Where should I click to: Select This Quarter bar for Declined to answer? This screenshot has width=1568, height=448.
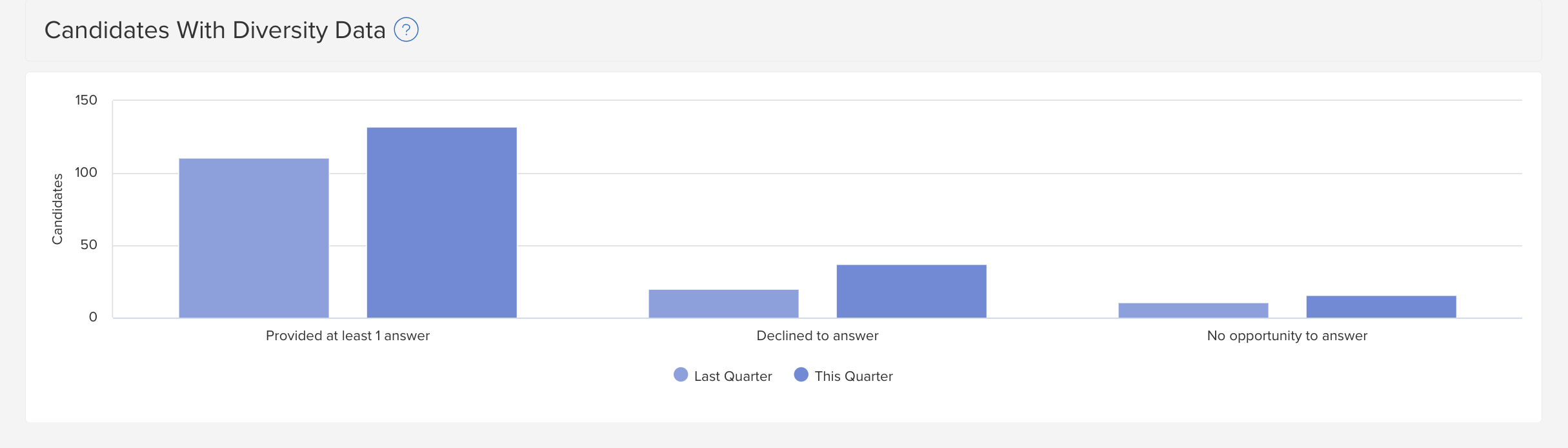[x=912, y=291]
